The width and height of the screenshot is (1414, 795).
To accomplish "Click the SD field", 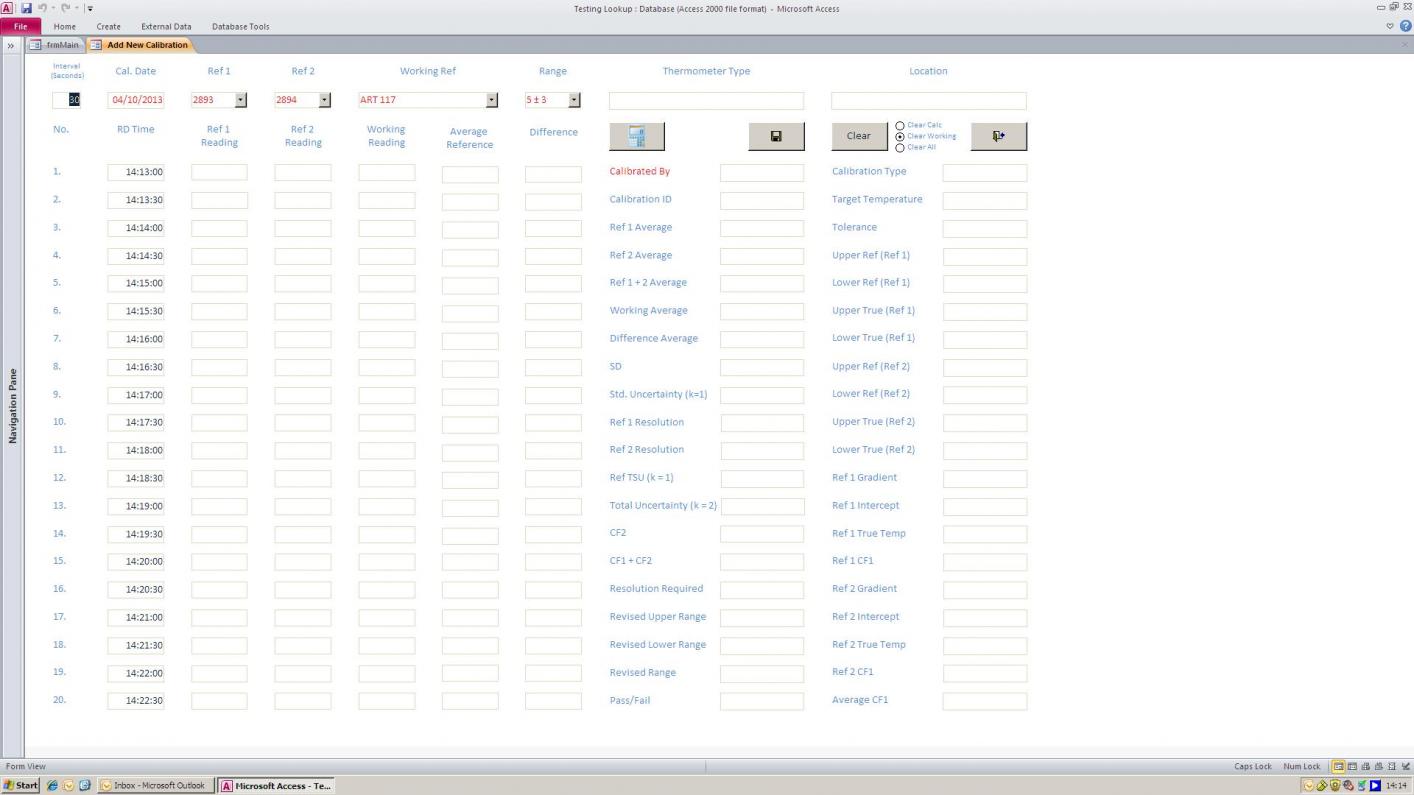I will (762, 367).
